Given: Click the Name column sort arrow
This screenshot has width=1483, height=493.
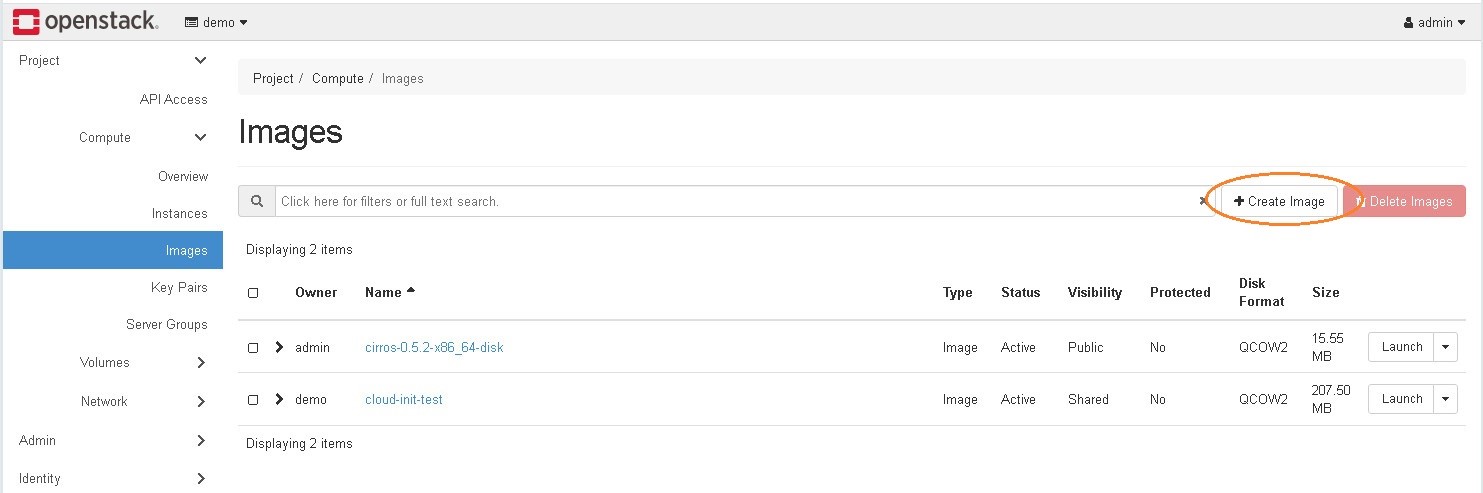Looking at the screenshot, I should pos(410,292).
